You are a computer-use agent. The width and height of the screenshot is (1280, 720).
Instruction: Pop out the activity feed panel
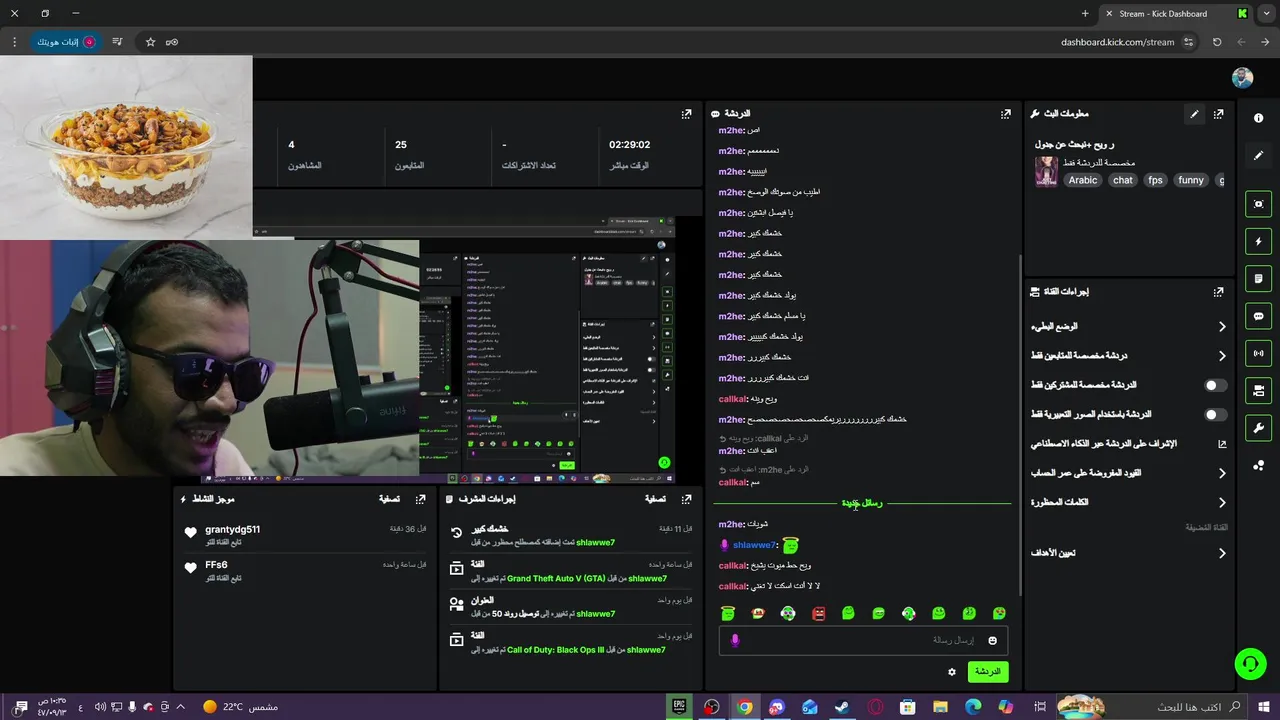(x=421, y=499)
